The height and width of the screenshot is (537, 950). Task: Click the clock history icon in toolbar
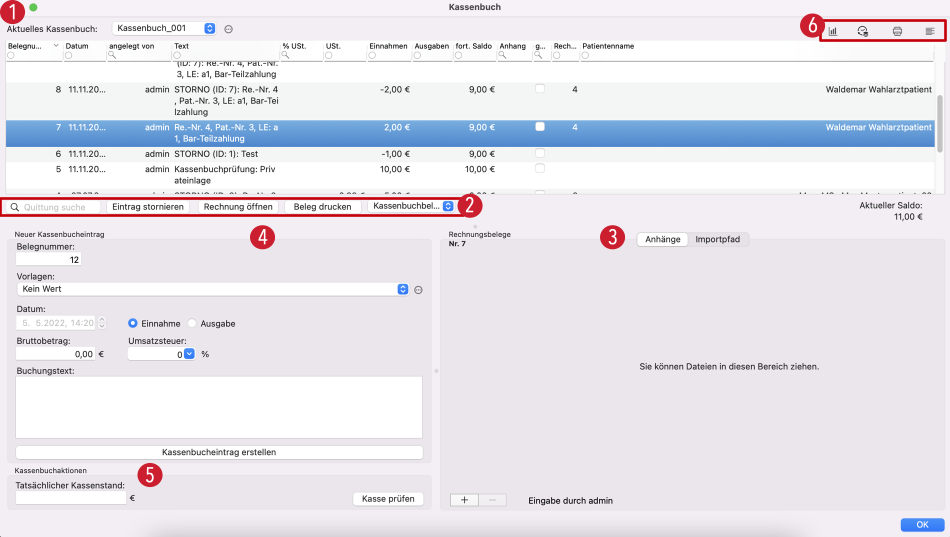[x=862, y=31]
